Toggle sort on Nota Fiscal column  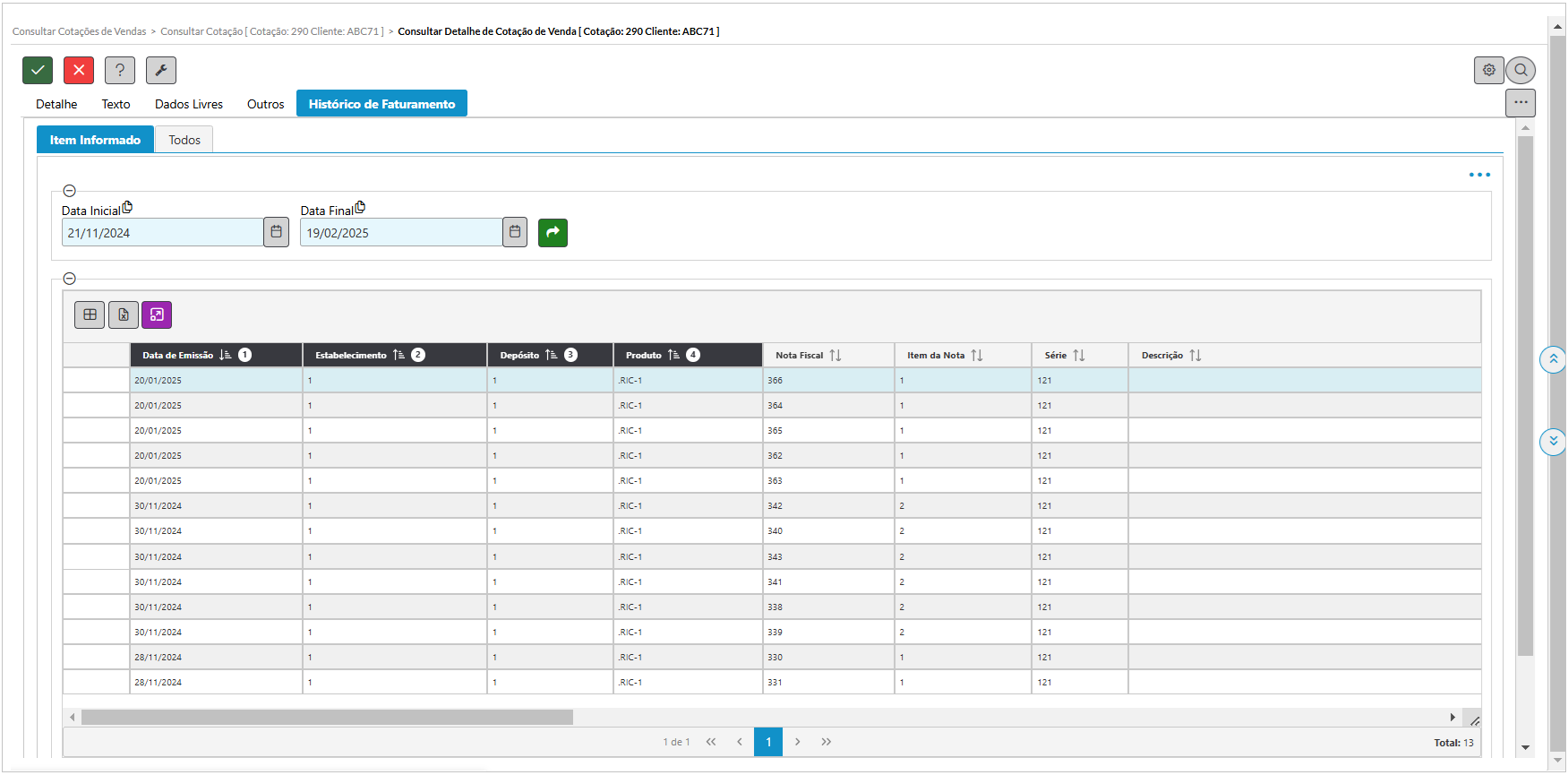[835, 356]
